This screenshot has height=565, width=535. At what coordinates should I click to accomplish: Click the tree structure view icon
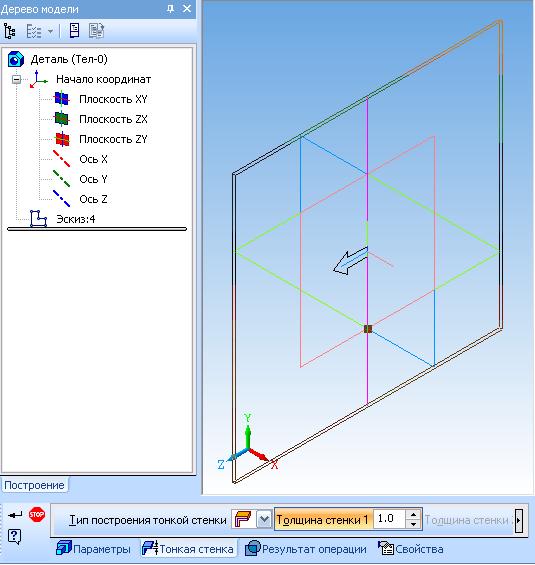point(9,31)
